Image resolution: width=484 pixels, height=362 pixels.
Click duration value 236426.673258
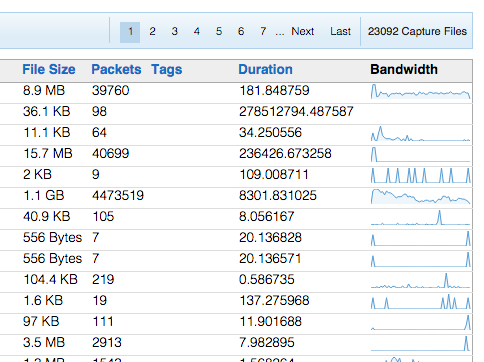[x=285, y=154]
